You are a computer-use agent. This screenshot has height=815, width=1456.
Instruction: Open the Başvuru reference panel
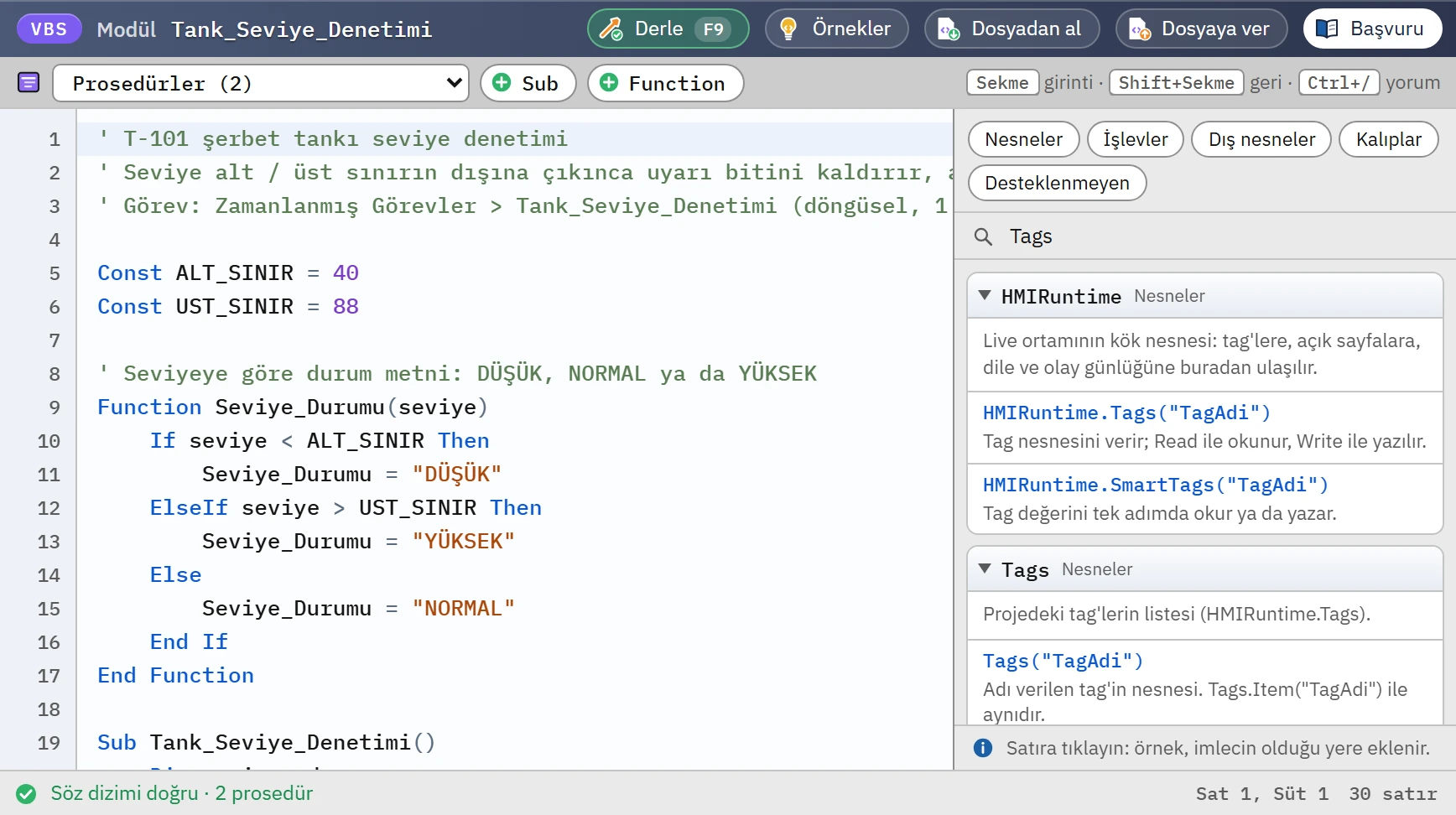[x=1372, y=29]
